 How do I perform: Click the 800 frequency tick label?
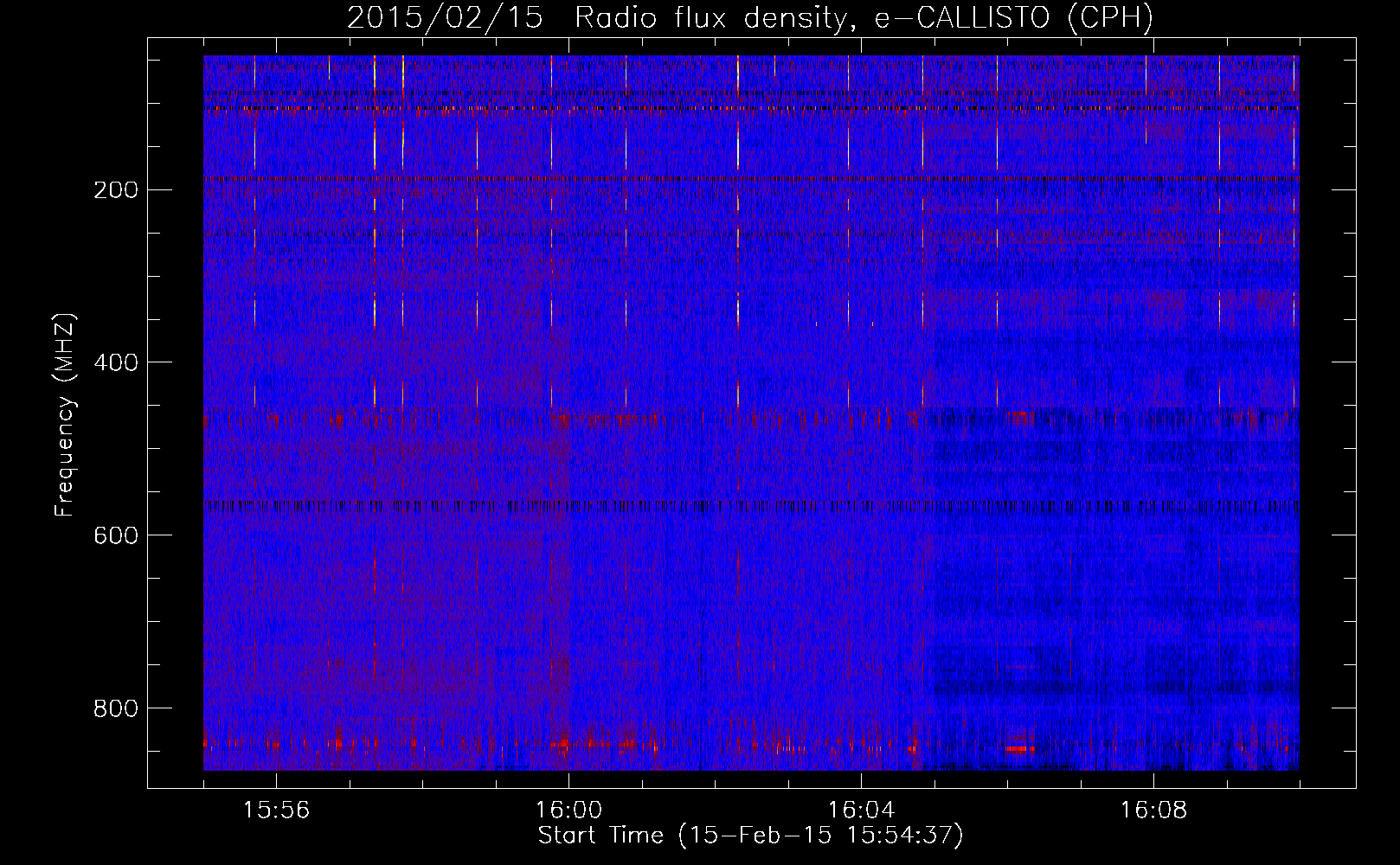coord(115,708)
